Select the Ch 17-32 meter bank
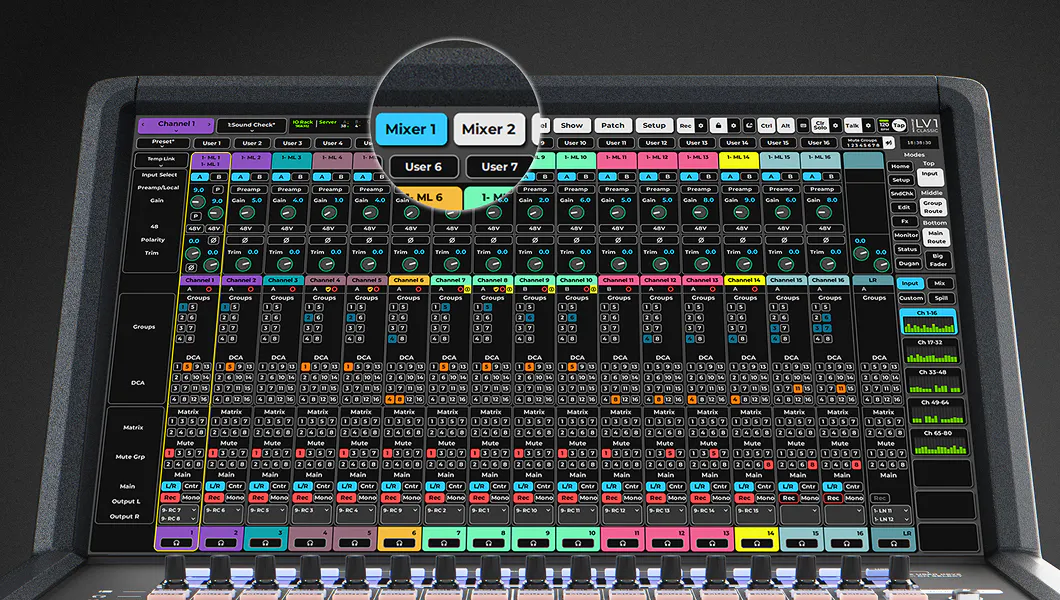 point(931,351)
